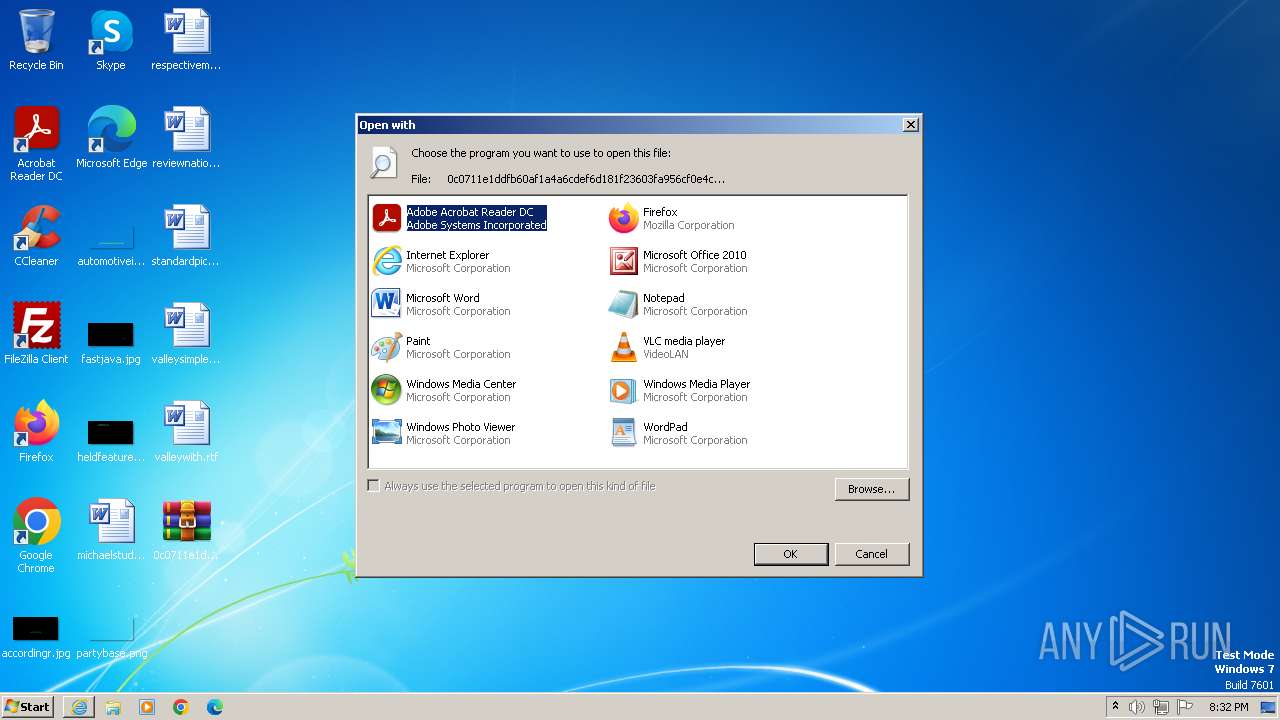1280x720 pixels.
Task: Choose VLC media player entry
Action: tap(667, 347)
